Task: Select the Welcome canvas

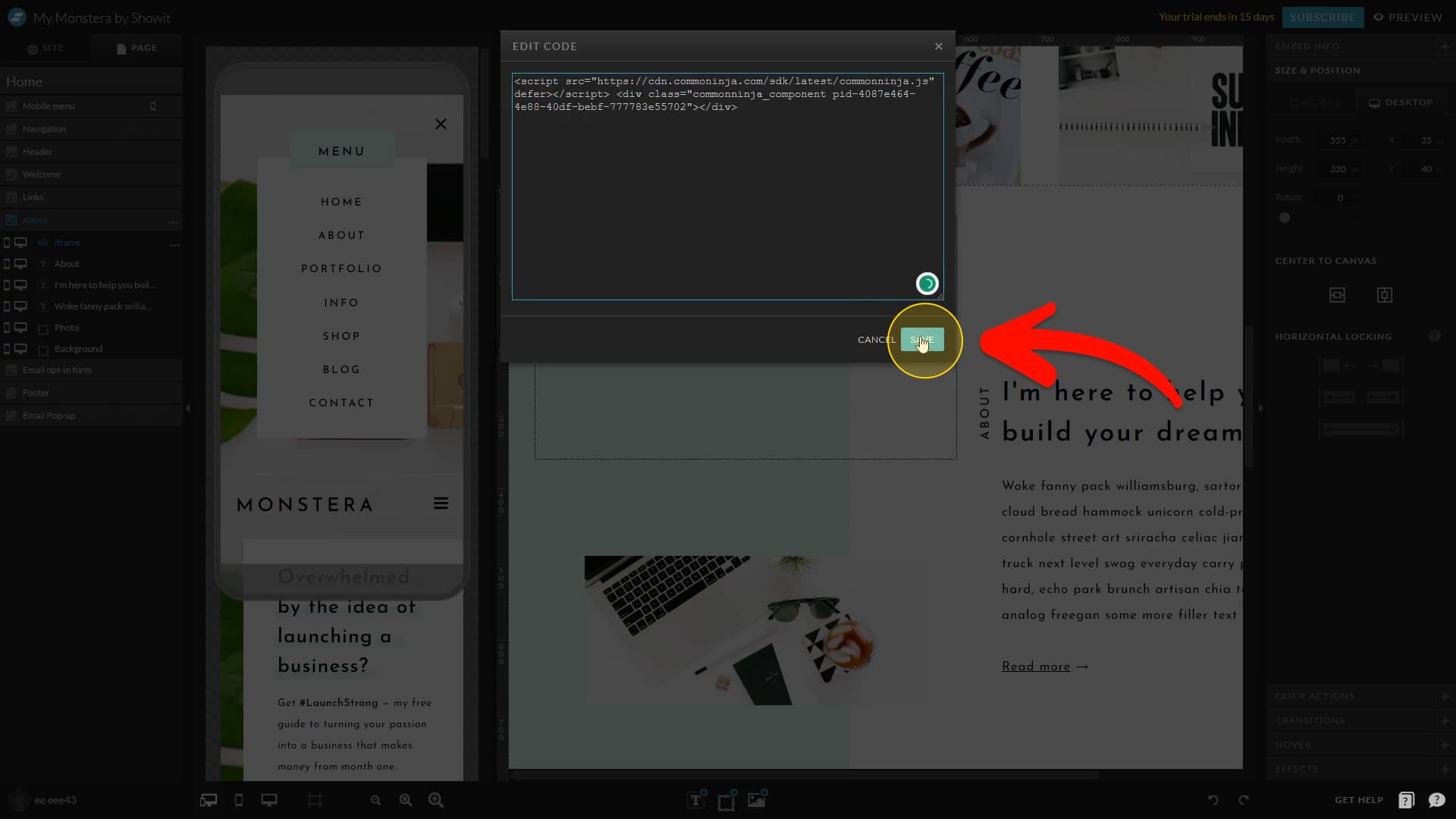Action: click(91, 174)
